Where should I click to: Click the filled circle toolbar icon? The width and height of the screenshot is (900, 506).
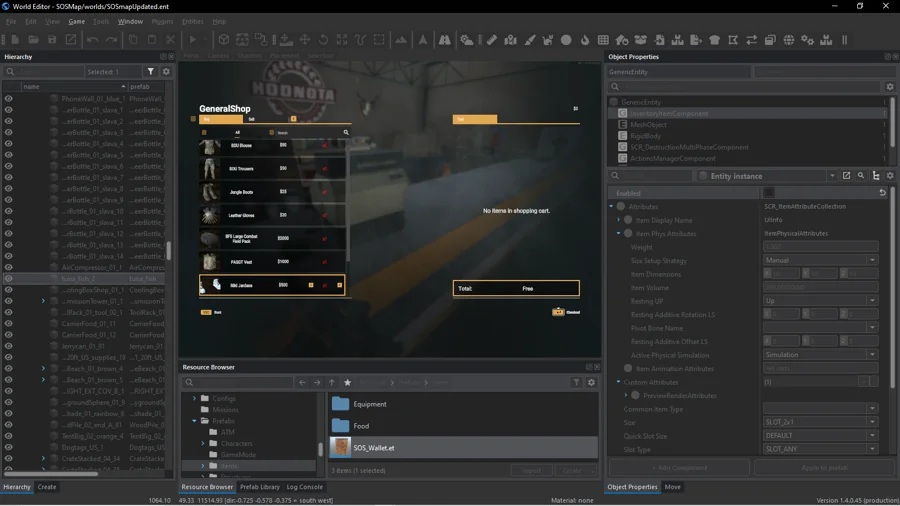click(566, 40)
